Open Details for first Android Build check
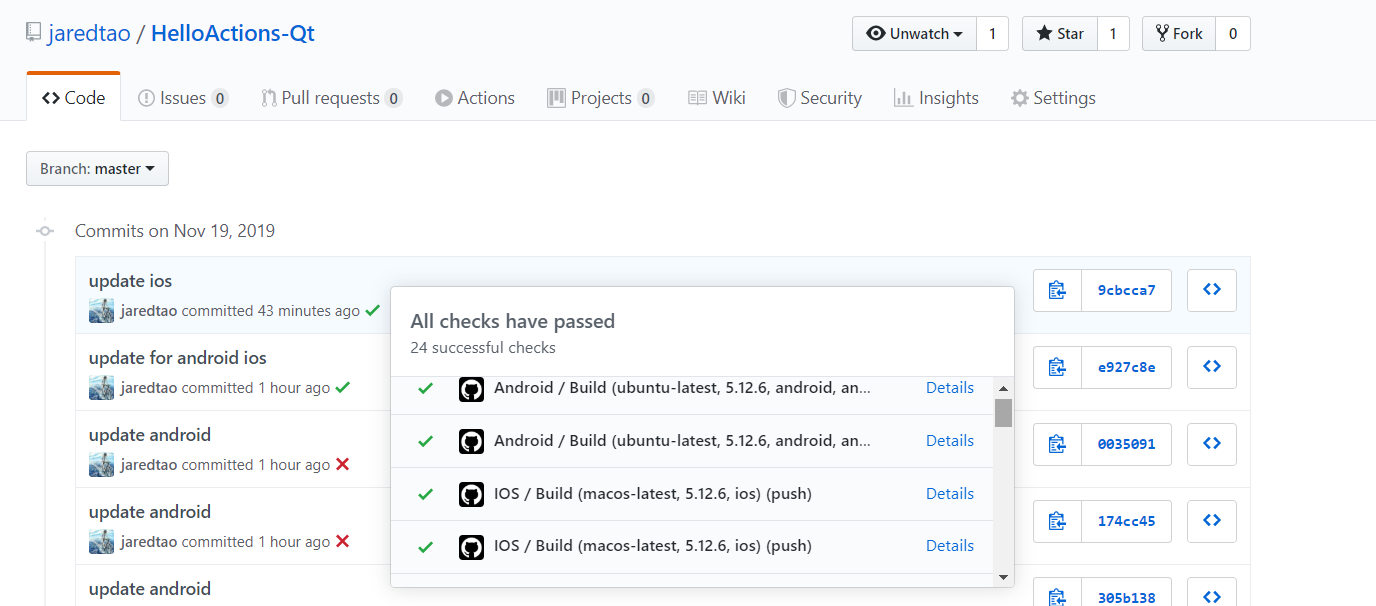Screen dimensions: 1376x606 point(949,388)
